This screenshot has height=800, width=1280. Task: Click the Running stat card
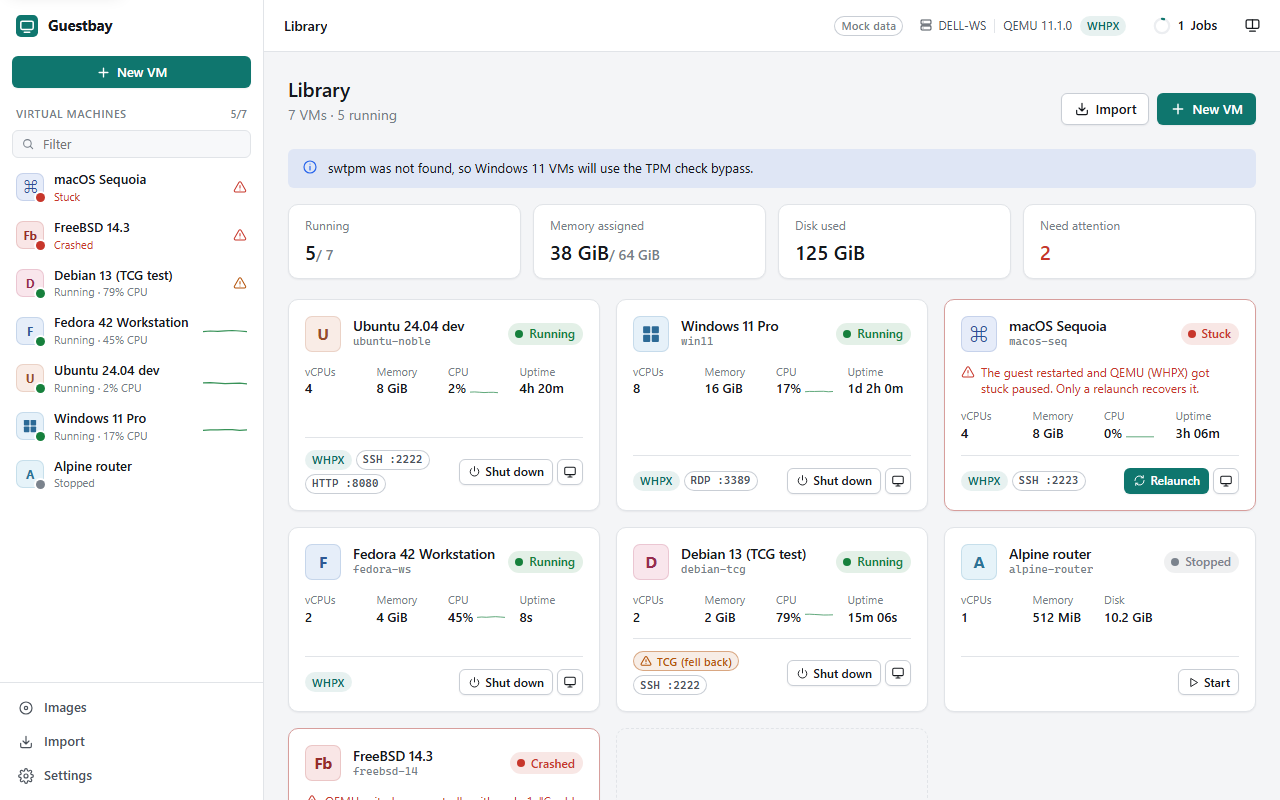pyautogui.click(x=404, y=241)
